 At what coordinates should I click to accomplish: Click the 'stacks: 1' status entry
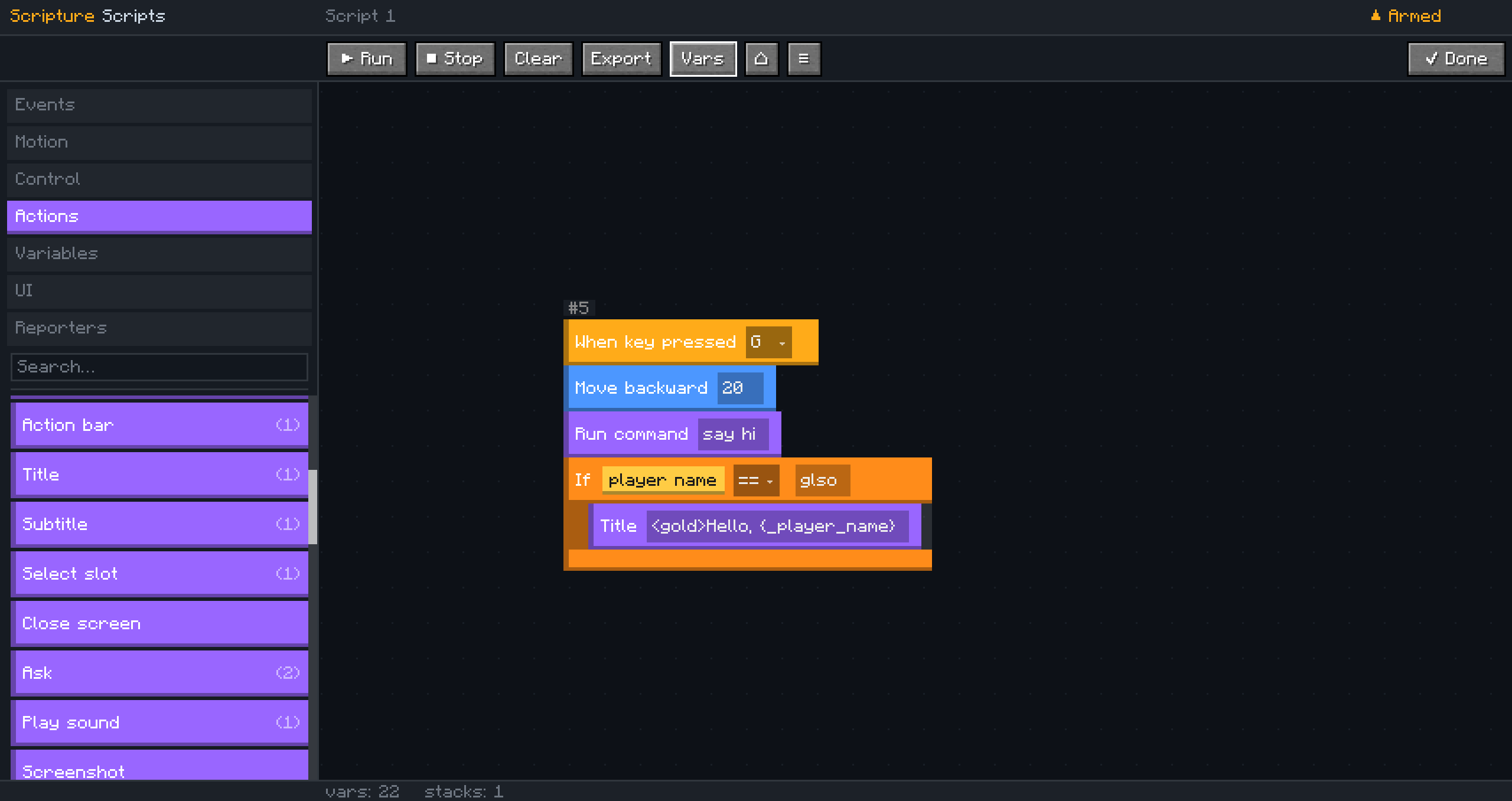(464, 792)
